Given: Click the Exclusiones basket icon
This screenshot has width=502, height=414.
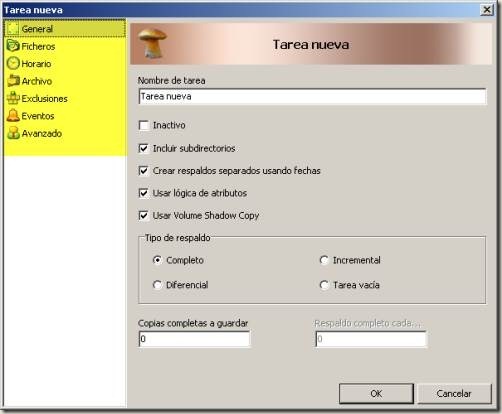Looking at the screenshot, I should pyautogui.click(x=13, y=98).
